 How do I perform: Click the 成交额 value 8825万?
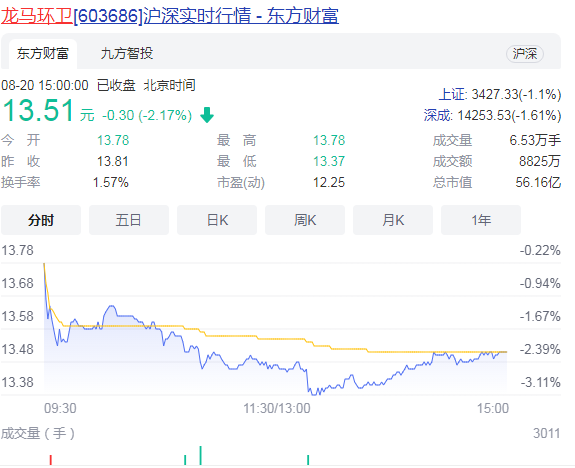pos(540,161)
